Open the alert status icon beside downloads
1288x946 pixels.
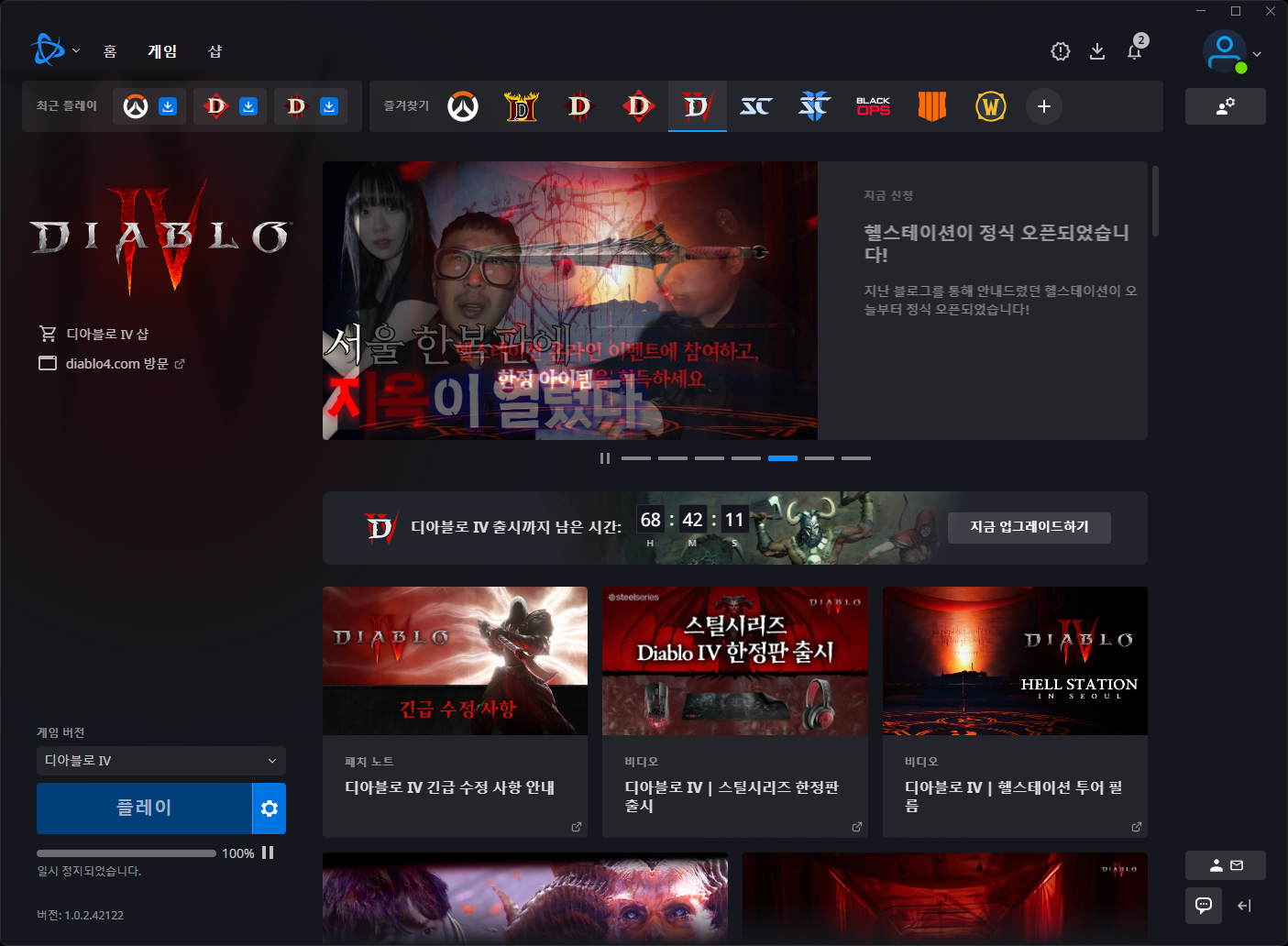coord(1061,51)
